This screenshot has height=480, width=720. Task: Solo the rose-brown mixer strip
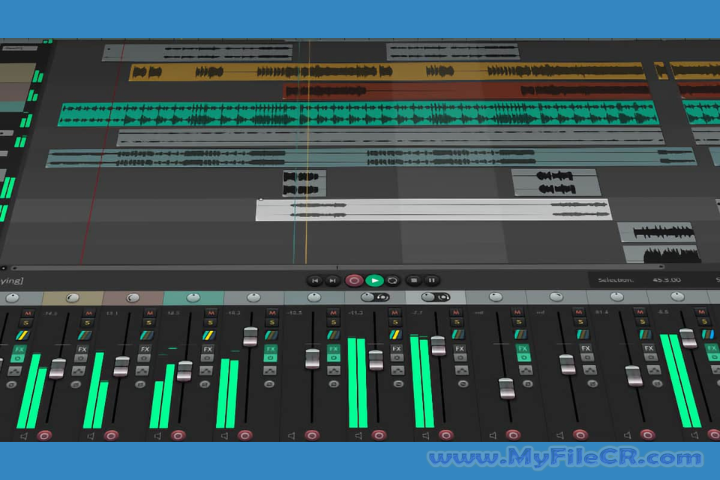tap(150, 323)
